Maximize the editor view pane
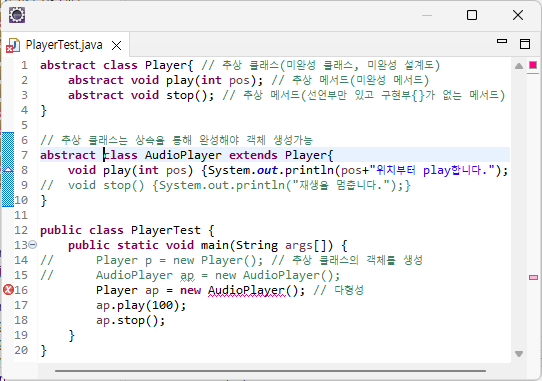542x381 pixels. (x=525, y=44)
